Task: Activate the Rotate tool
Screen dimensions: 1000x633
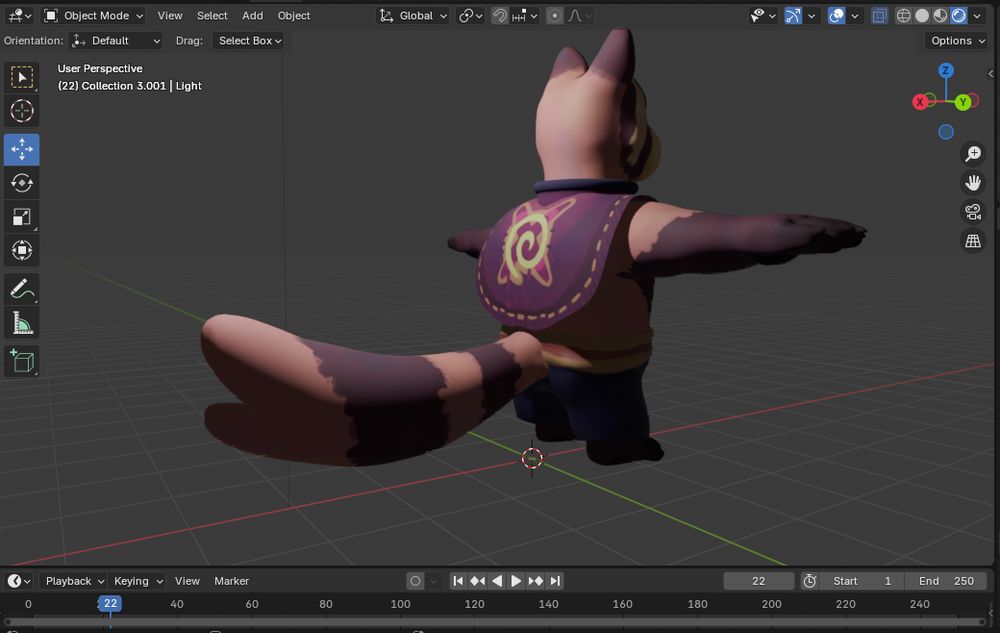Action: (22, 183)
